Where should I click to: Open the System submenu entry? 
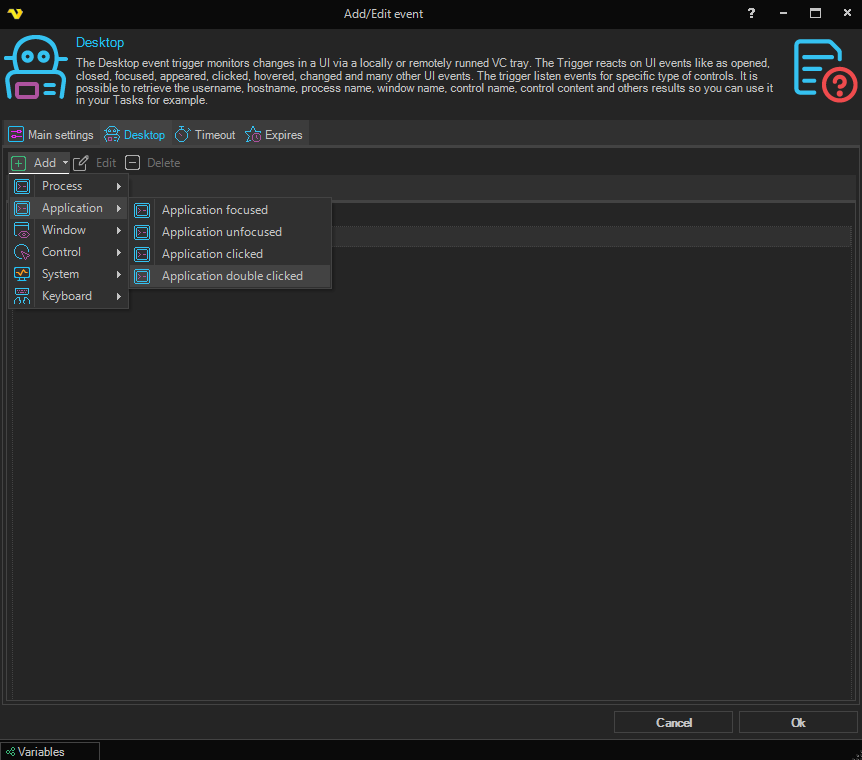pos(69,274)
